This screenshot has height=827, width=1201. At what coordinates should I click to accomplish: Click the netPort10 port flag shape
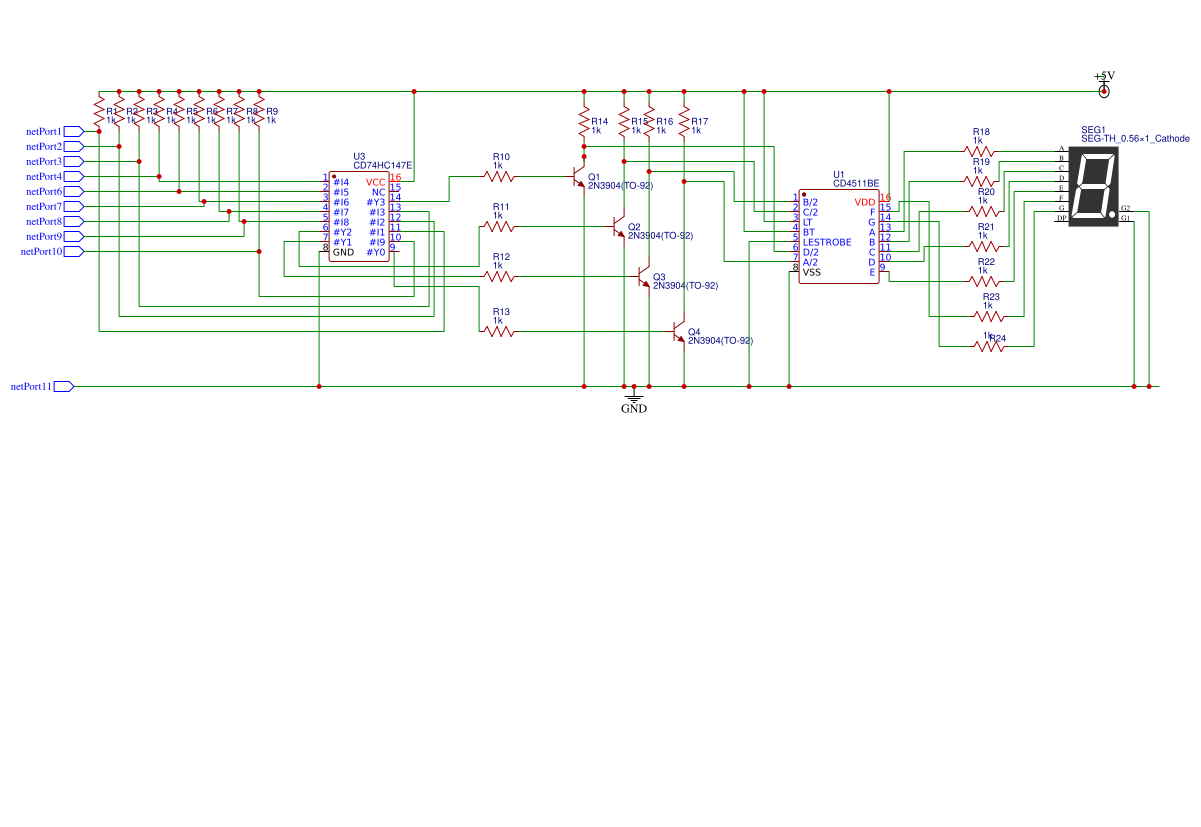click(73, 251)
